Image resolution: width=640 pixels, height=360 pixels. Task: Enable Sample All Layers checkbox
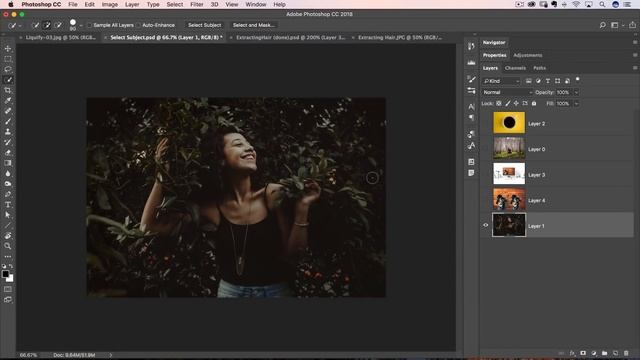[x=89, y=25]
